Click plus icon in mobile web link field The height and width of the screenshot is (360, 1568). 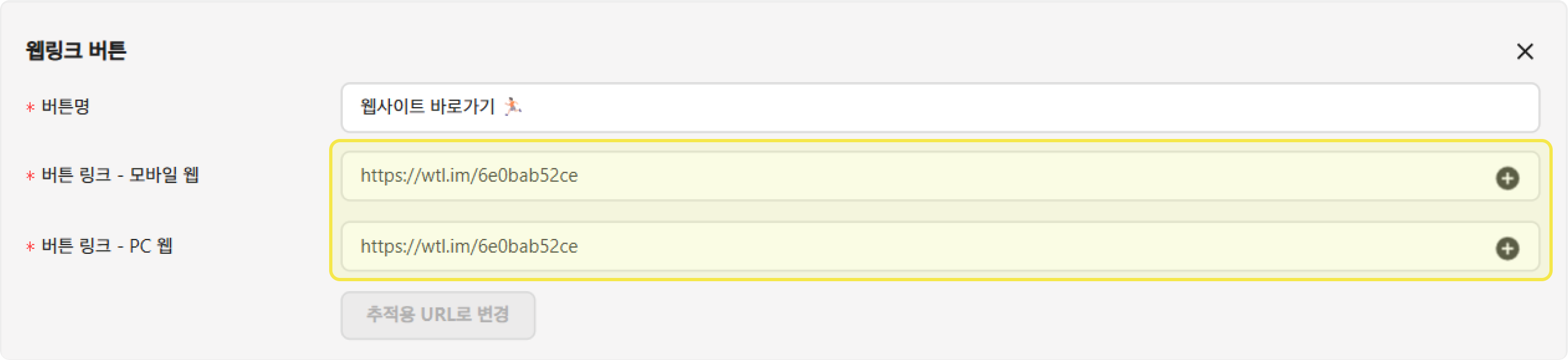[x=1507, y=178]
